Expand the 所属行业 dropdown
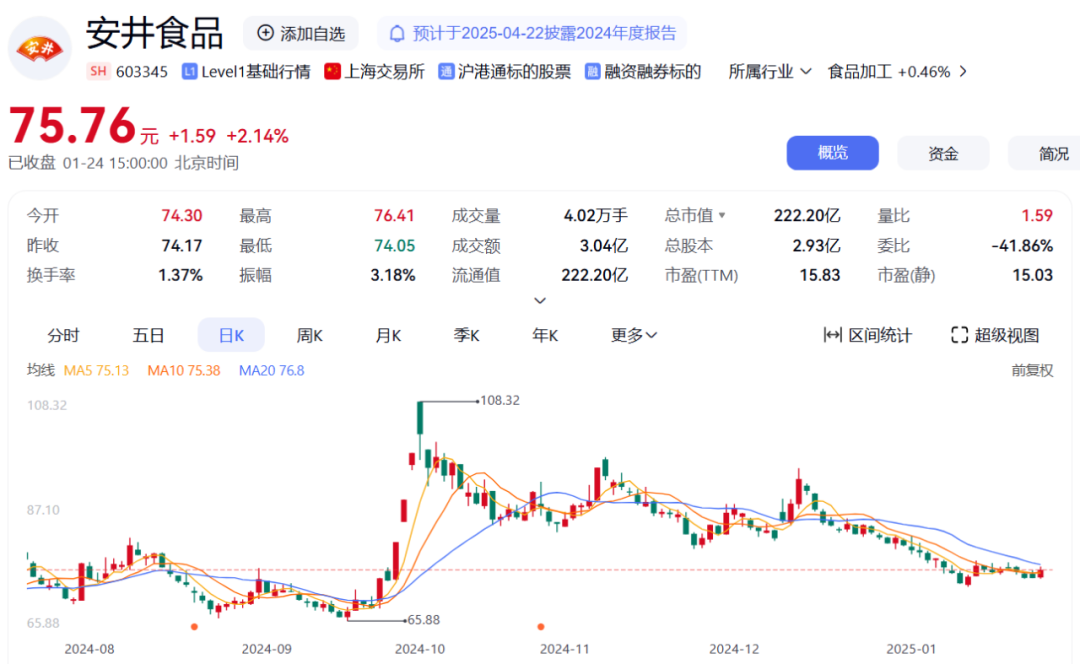Viewport: 1080px width, 664px height. [770, 72]
